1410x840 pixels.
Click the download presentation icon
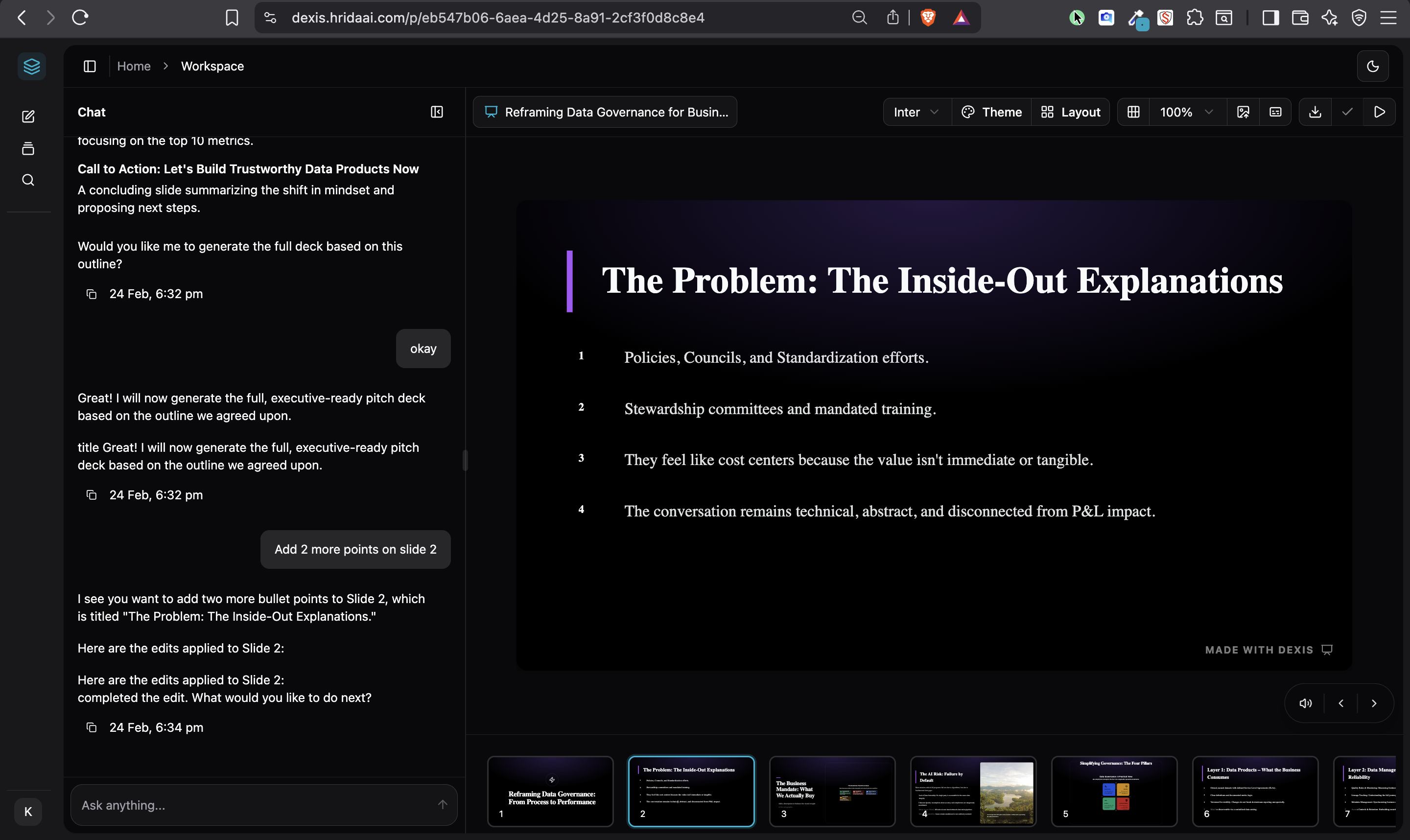tap(1315, 112)
